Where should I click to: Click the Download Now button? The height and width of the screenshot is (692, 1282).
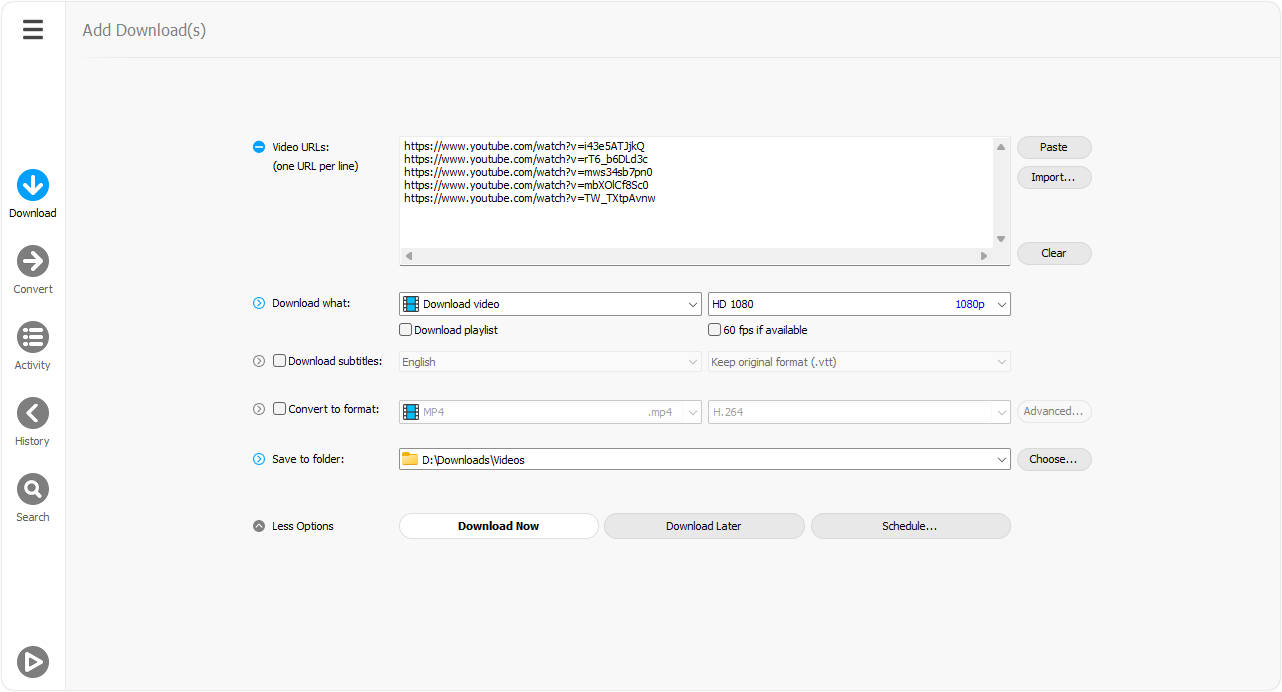coord(498,525)
